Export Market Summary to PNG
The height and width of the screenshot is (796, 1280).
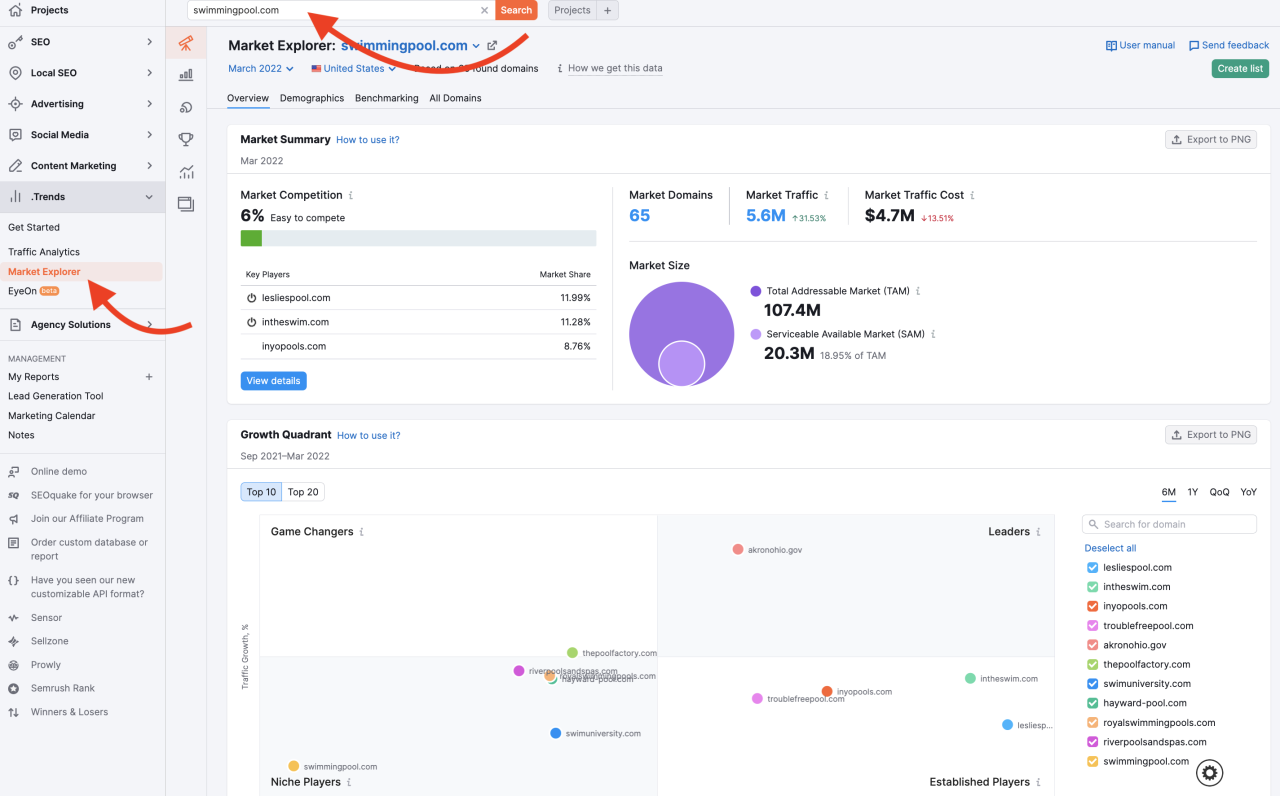click(1211, 140)
